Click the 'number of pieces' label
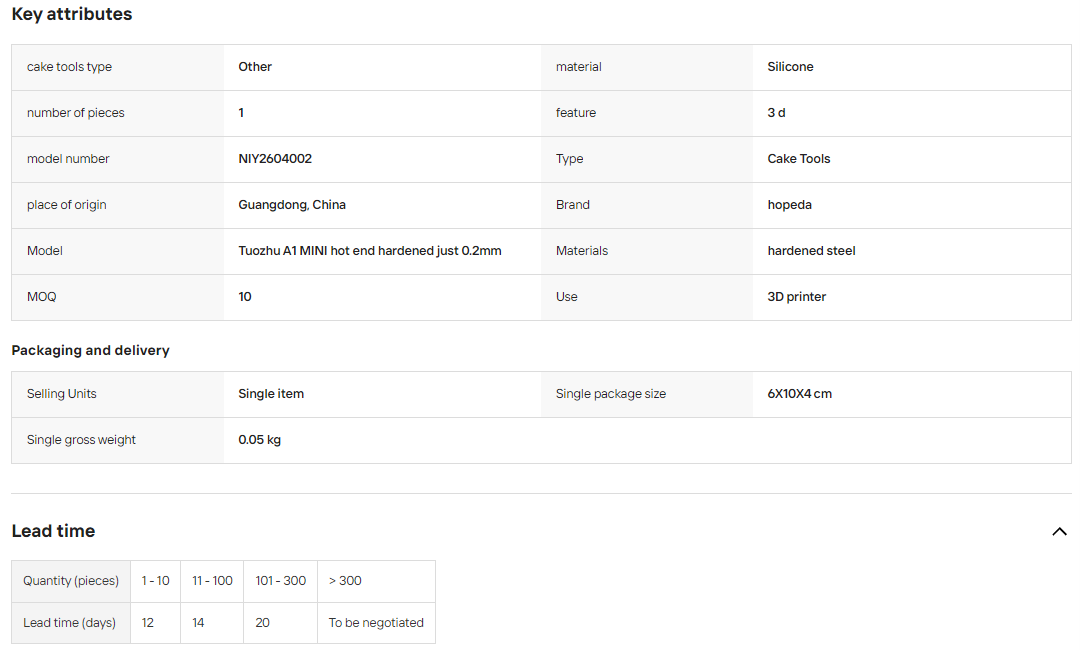Viewport: 1080px width, 650px height. (76, 113)
